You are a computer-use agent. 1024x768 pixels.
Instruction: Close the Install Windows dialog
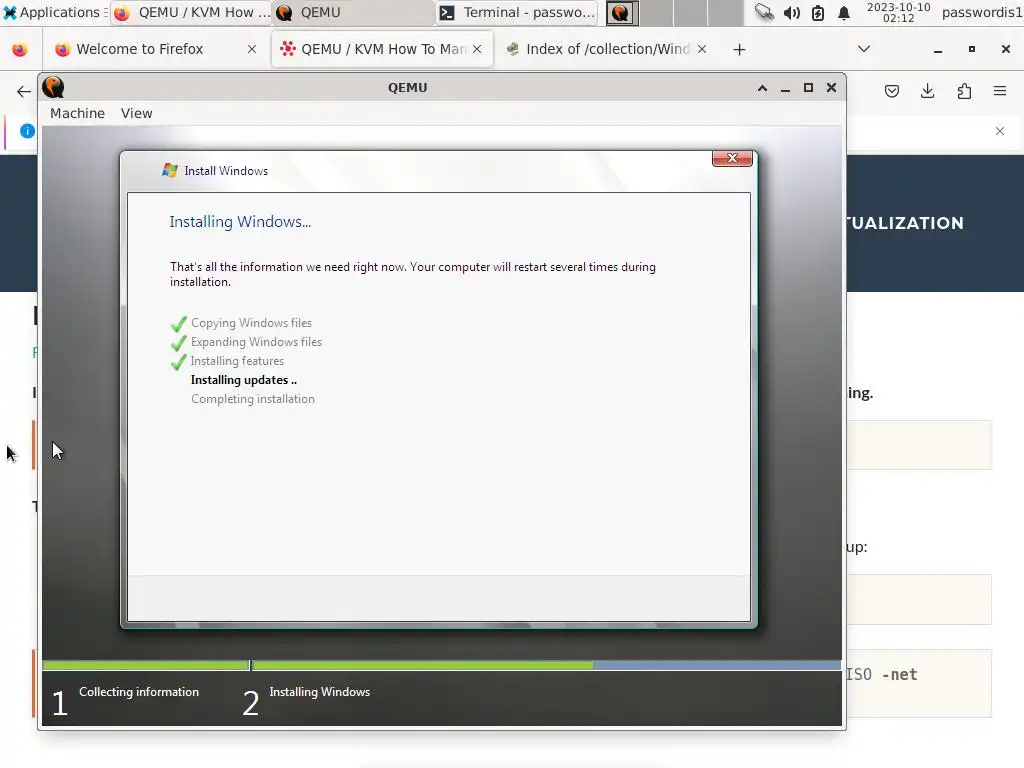[x=732, y=158]
